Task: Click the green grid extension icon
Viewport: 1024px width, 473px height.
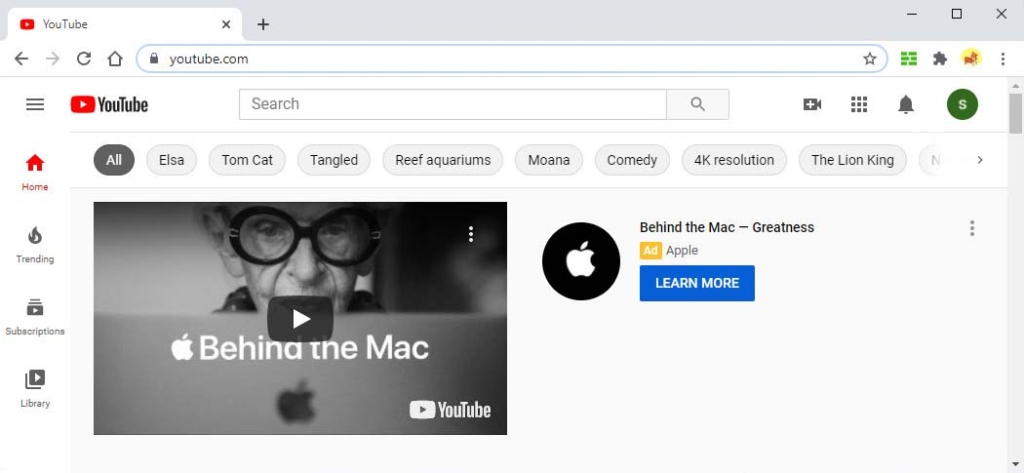Action: 908,59
